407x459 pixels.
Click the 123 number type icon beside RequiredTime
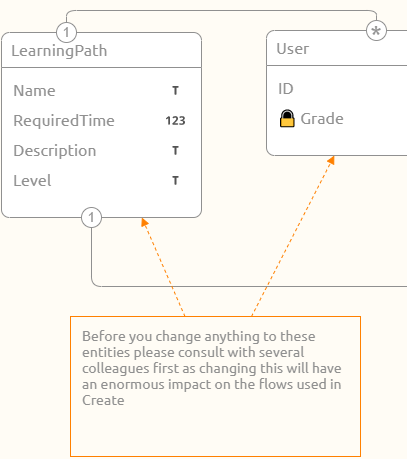[175, 121]
